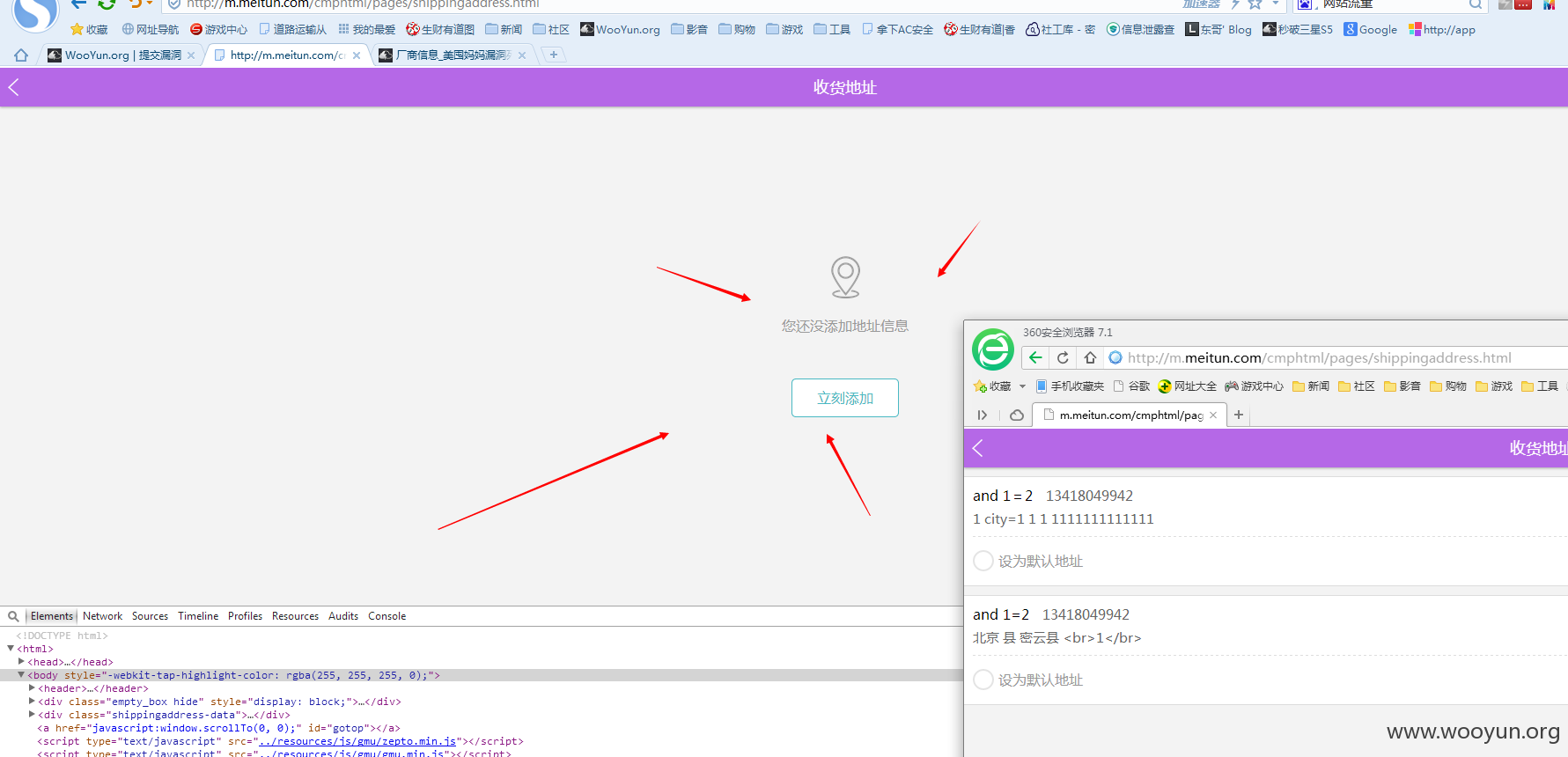Open the 收藏 star bookmark in the Sogou bookmarks bar
The width and height of the screenshot is (1568, 757).
coord(89,30)
